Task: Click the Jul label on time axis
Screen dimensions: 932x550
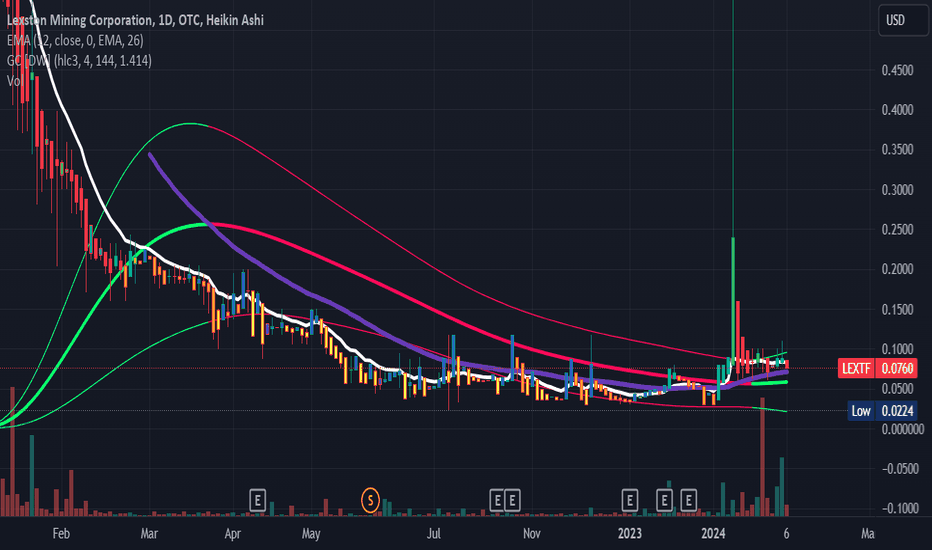Action: [434, 533]
